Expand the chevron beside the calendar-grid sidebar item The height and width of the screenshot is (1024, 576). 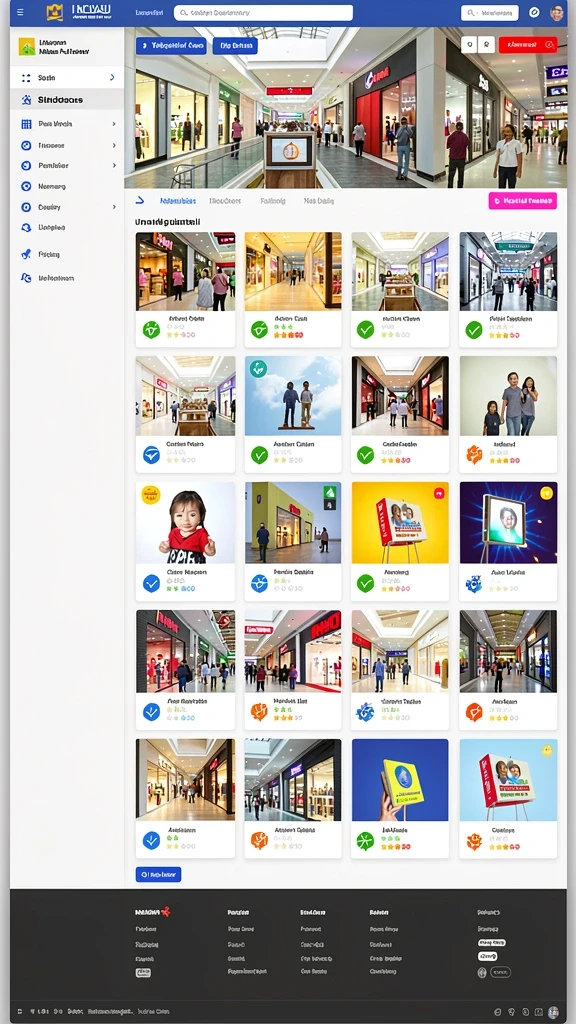(114, 123)
